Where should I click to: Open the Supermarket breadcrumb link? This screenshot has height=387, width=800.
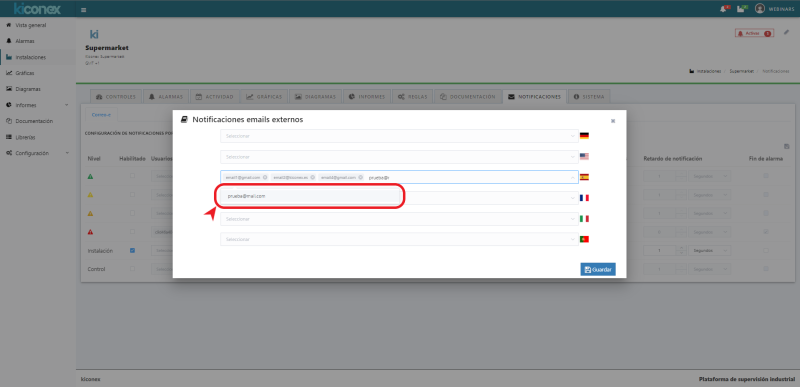pos(741,71)
